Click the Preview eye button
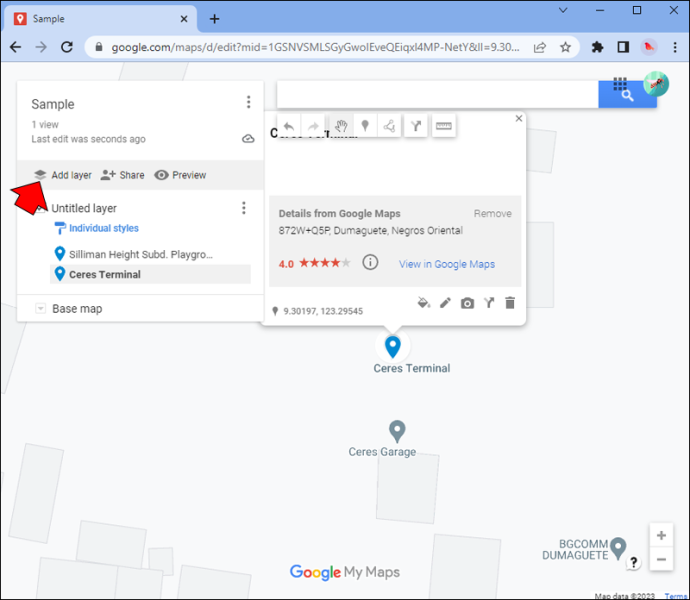The image size is (690, 600). (180, 175)
